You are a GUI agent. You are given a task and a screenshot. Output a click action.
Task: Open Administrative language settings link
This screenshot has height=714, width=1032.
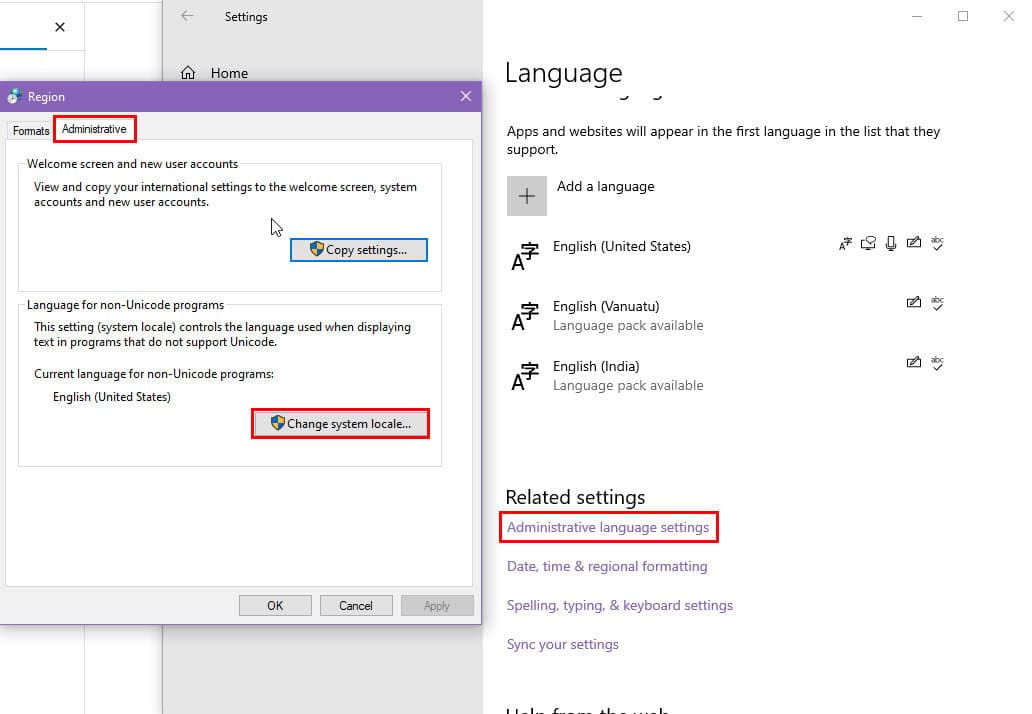[608, 527]
